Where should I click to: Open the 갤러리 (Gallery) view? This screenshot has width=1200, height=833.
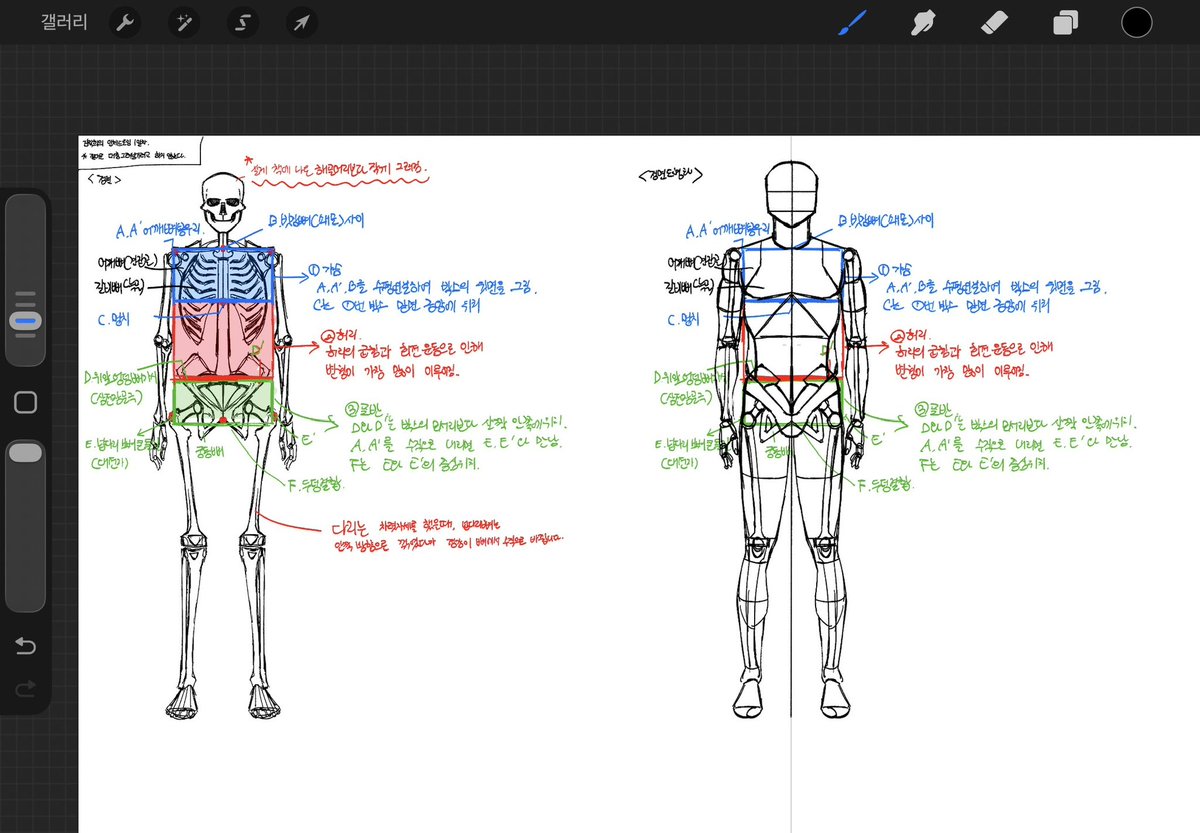64,22
